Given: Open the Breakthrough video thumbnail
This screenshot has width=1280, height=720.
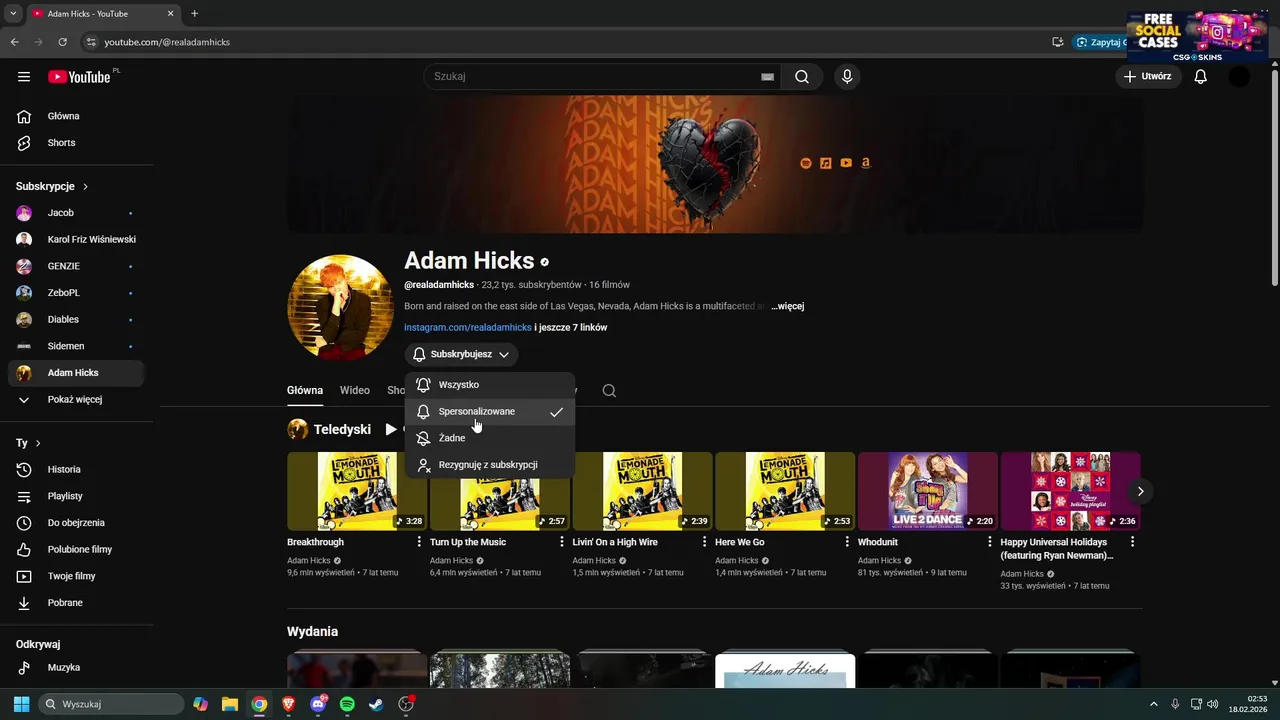Looking at the screenshot, I should (x=357, y=491).
